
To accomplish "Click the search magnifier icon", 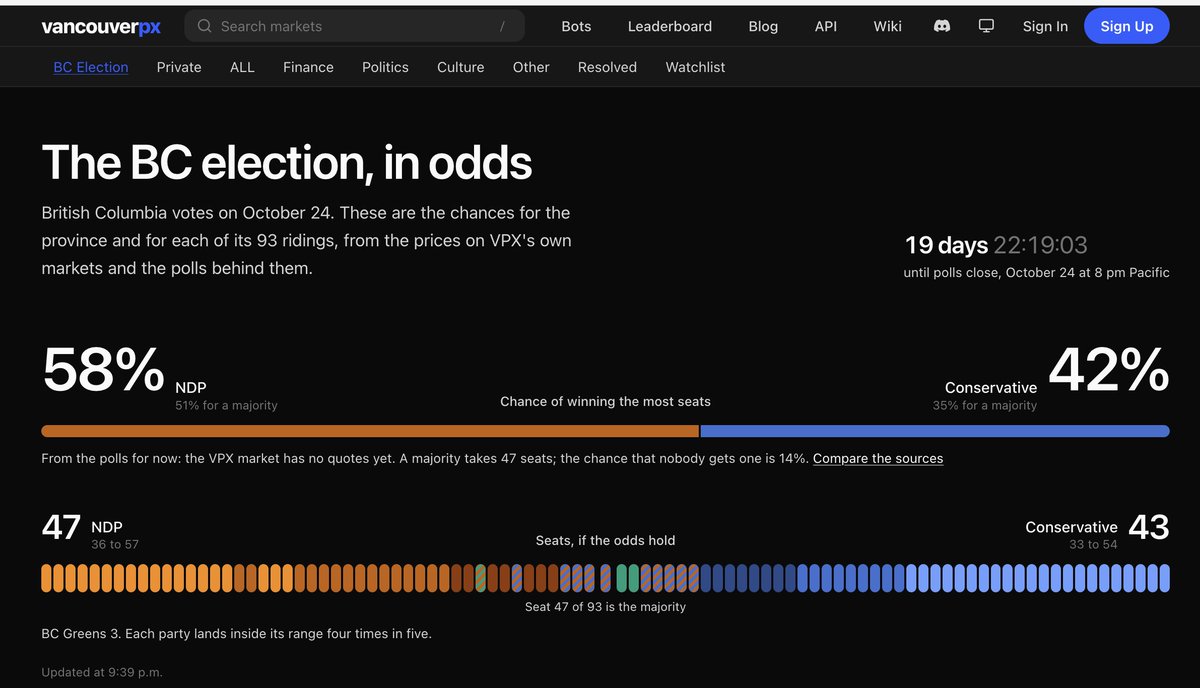I will (204, 26).
